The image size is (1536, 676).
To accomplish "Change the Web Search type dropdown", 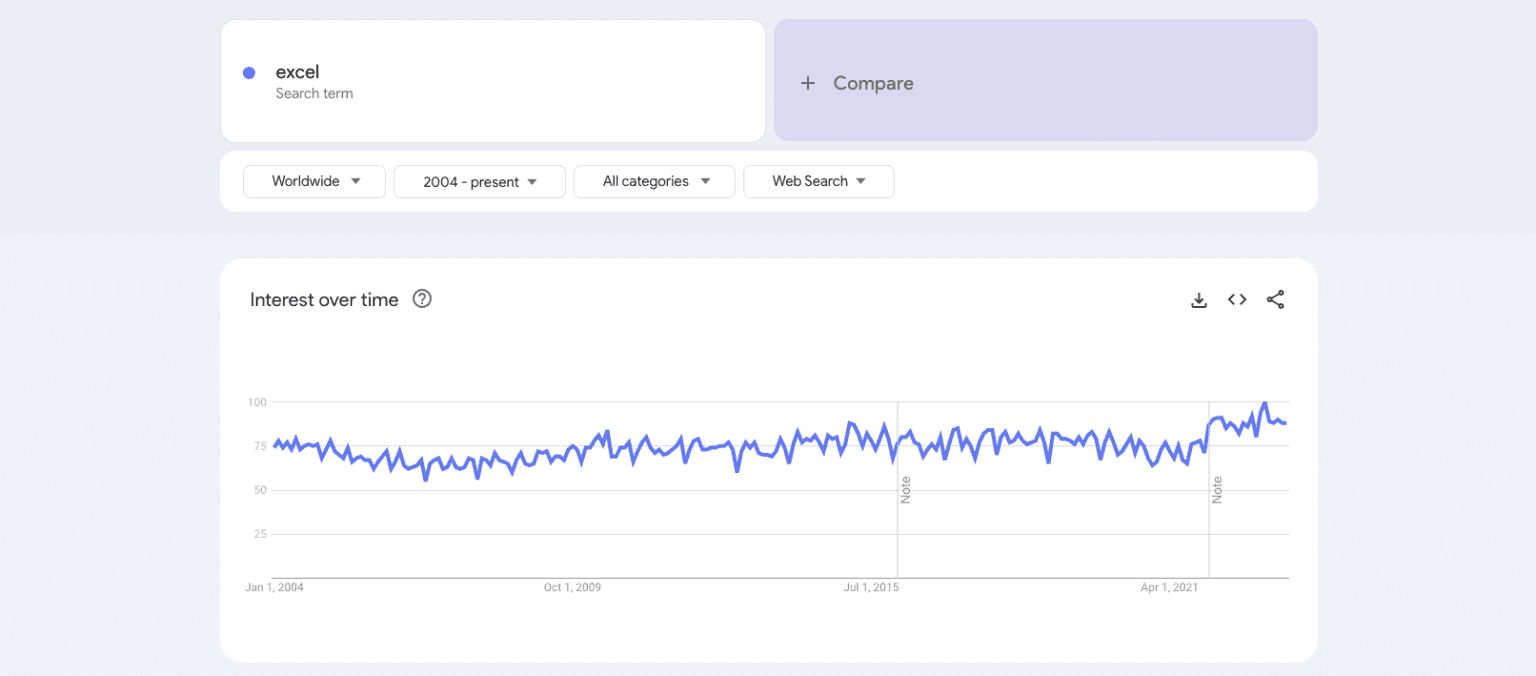I will click(818, 181).
